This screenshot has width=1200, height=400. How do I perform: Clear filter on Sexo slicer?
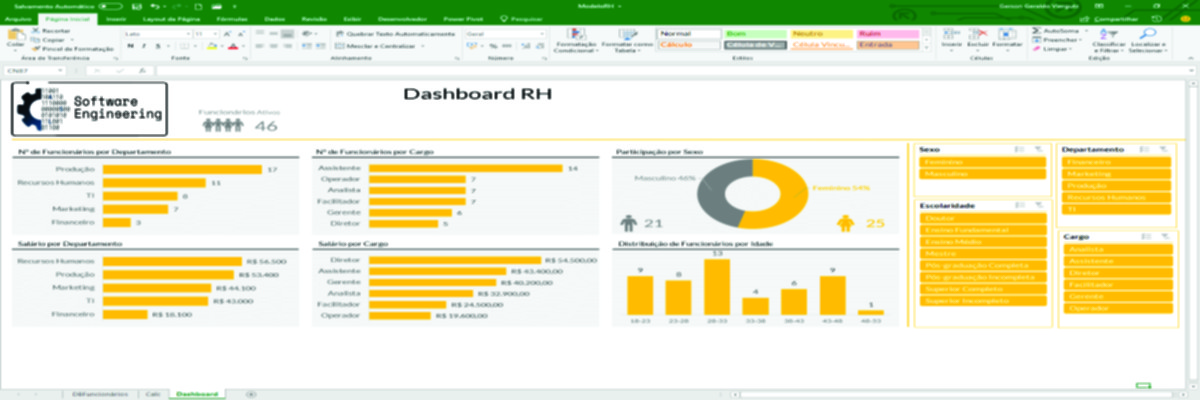point(1040,149)
